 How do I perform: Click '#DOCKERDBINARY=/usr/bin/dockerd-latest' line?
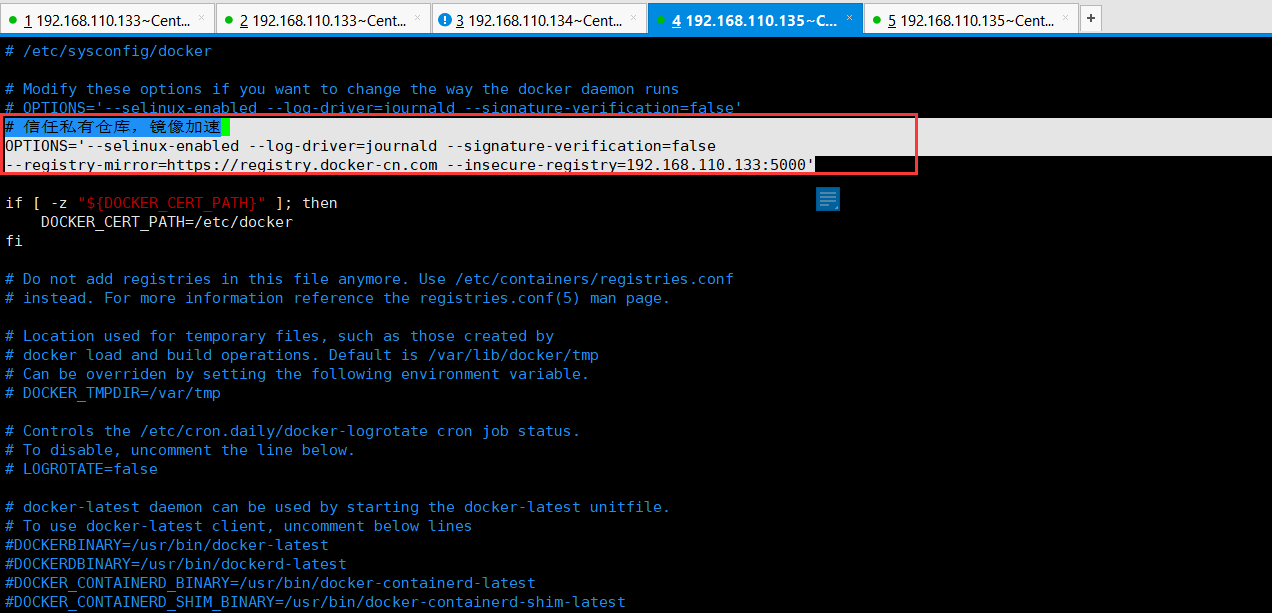click(175, 564)
